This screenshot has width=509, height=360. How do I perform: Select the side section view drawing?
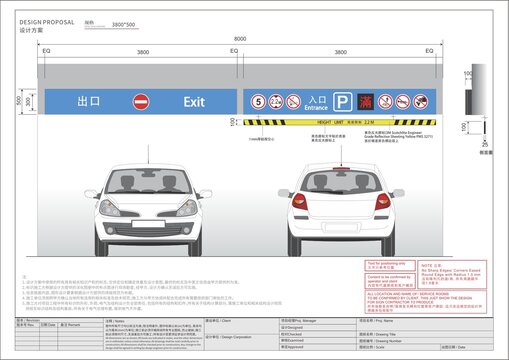point(476,100)
